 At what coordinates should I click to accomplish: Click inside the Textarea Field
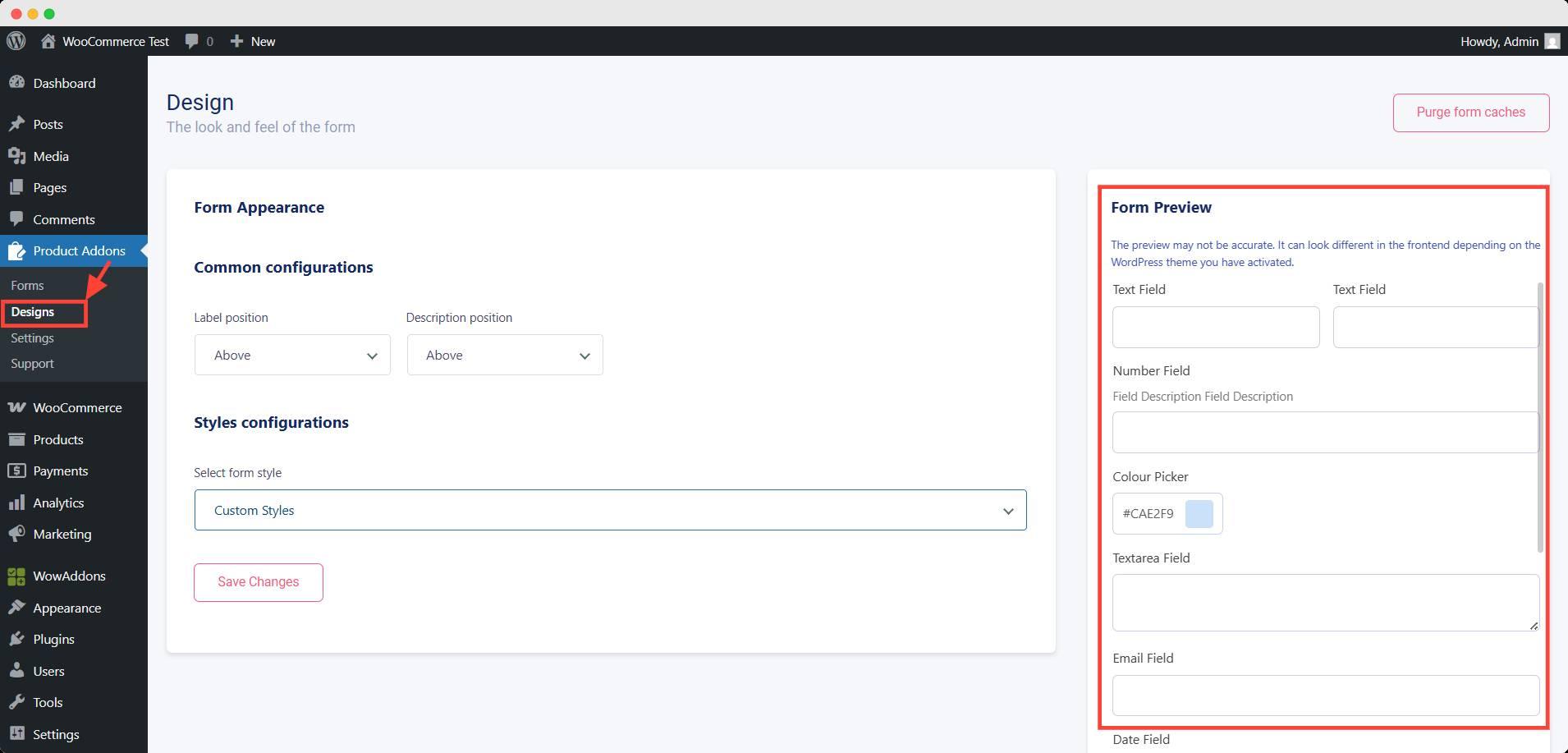(1326, 603)
